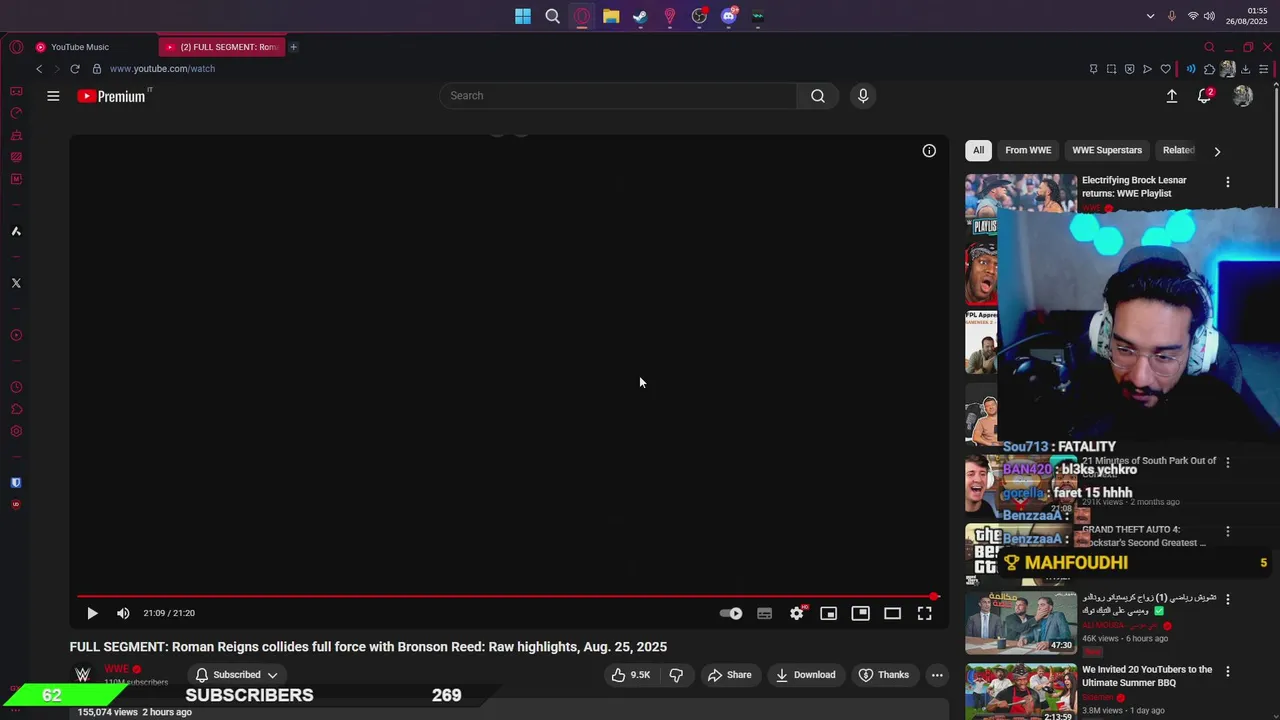Select the FULL SEGMENT browser tab
Screen dimensions: 1280x720
tap(222, 47)
